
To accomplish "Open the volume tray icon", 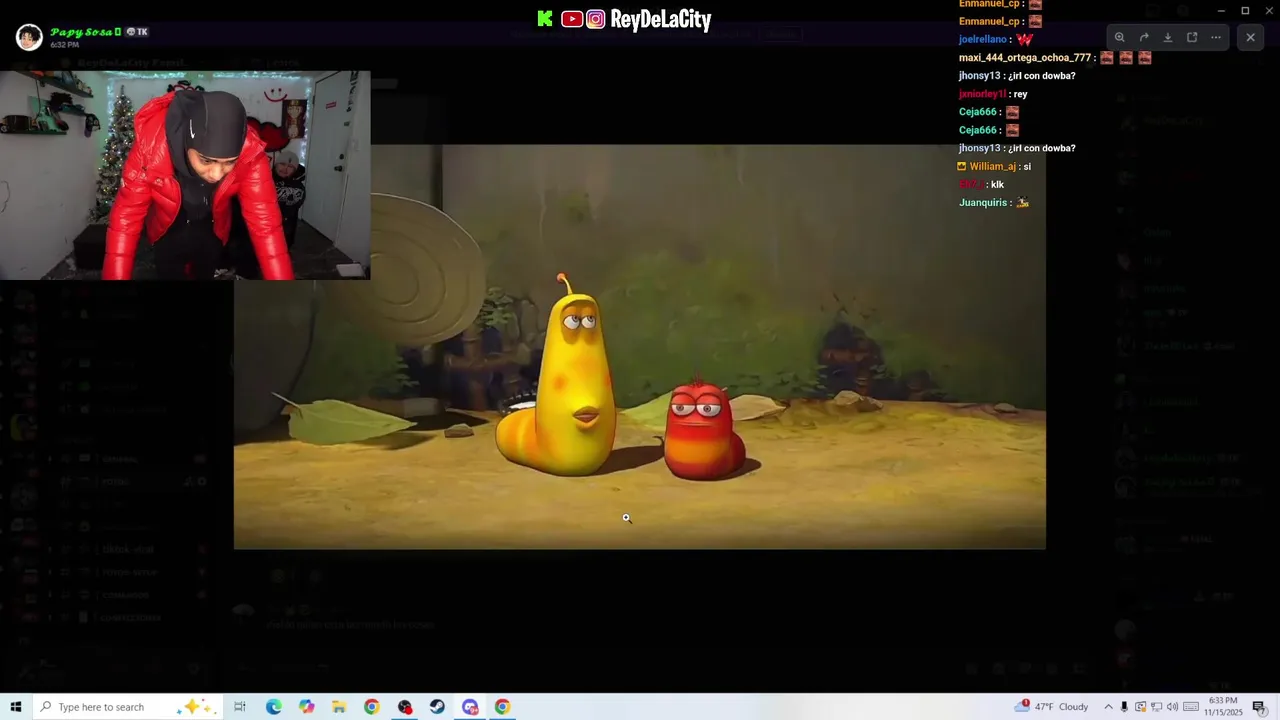I will 1172,707.
